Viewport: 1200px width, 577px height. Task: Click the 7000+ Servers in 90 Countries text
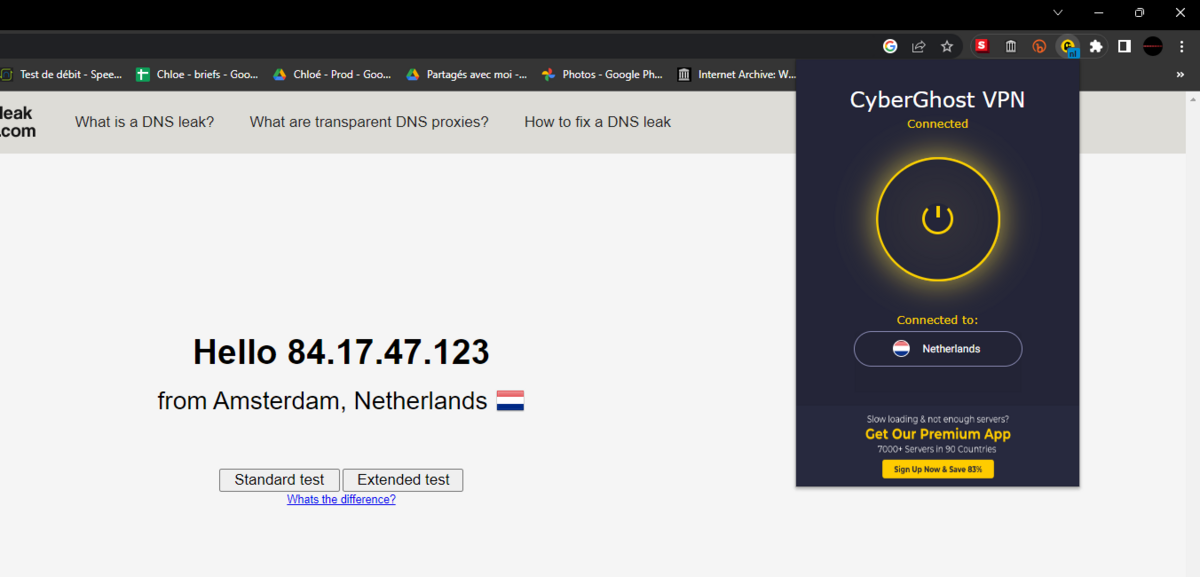(938, 449)
